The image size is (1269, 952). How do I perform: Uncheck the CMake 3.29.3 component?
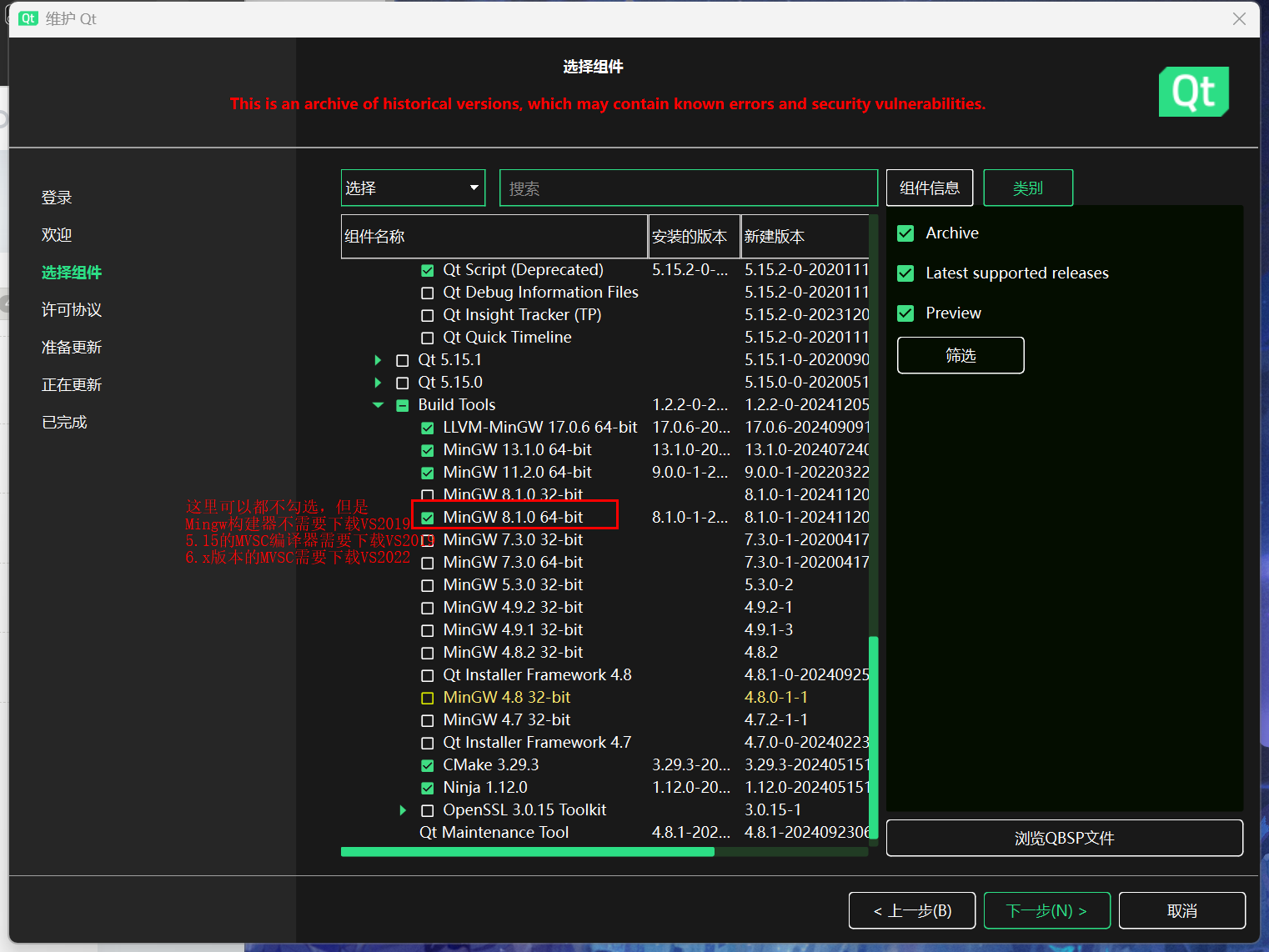[428, 766]
